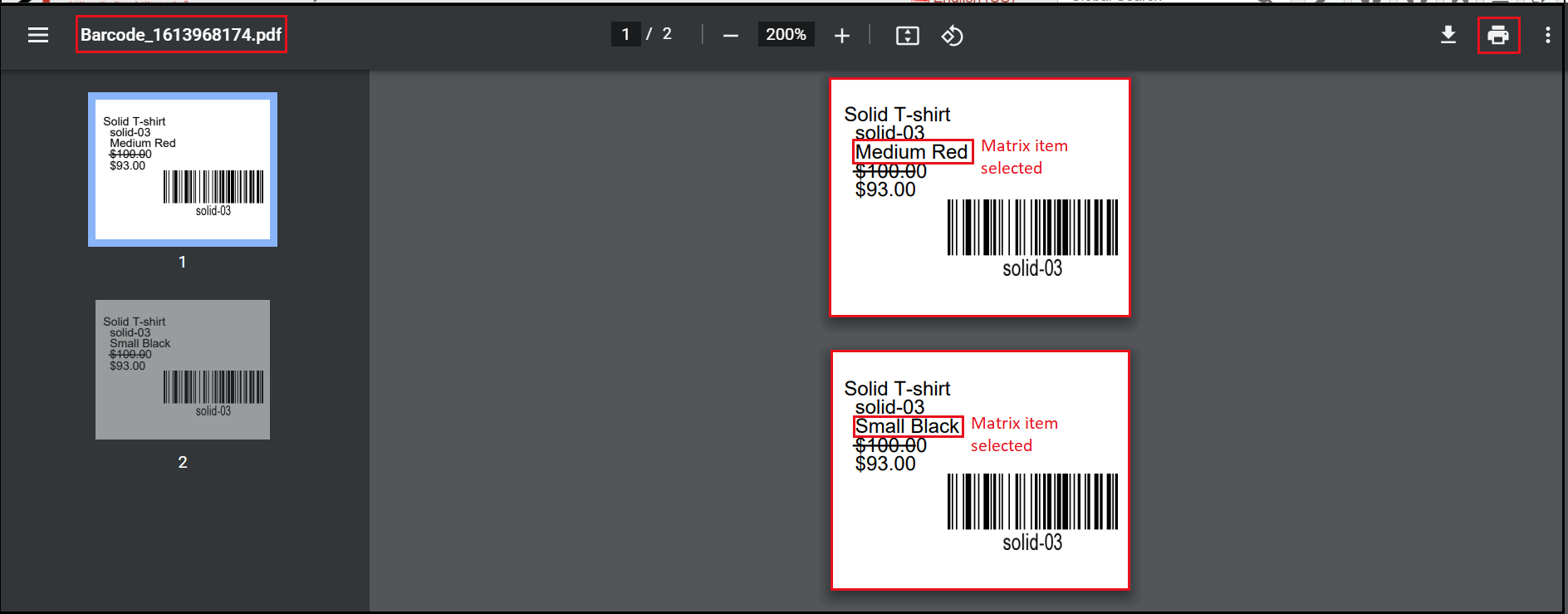Select page 1 thumbnail Medium Red
The width and height of the screenshot is (1568, 614).
pos(183,169)
